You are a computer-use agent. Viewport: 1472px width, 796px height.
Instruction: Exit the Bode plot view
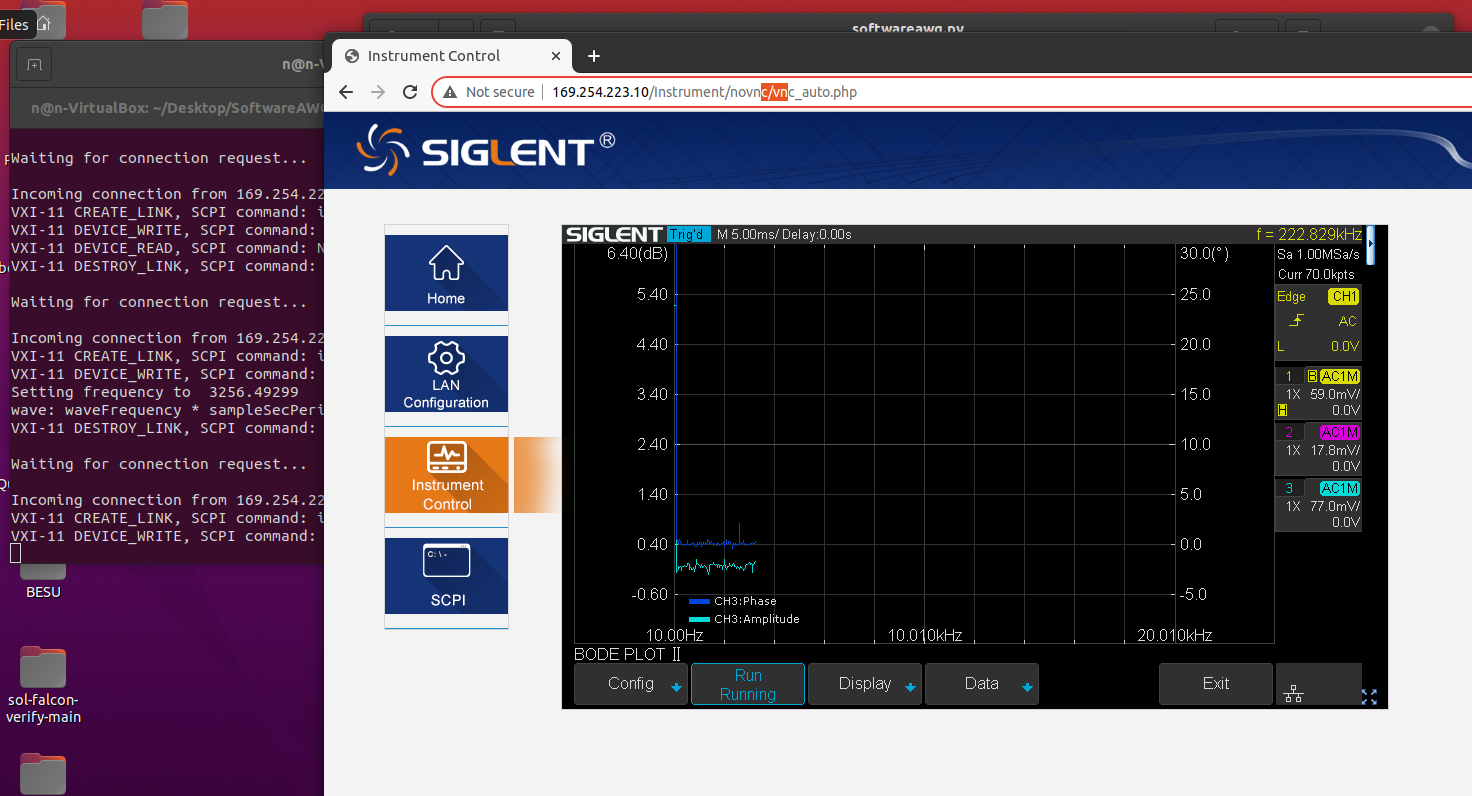1216,684
